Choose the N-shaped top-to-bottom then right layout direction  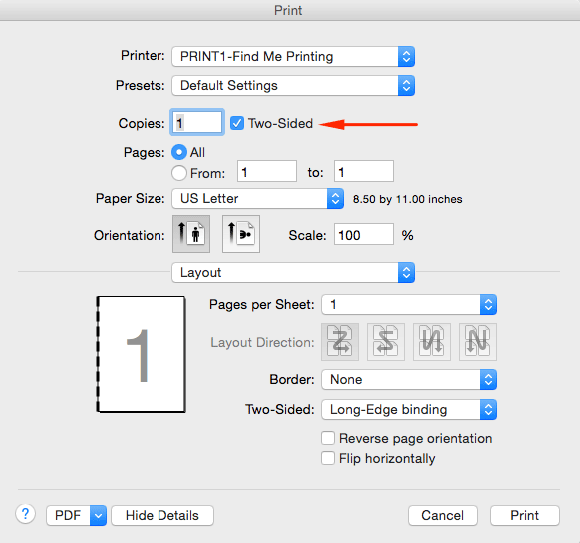(x=478, y=342)
